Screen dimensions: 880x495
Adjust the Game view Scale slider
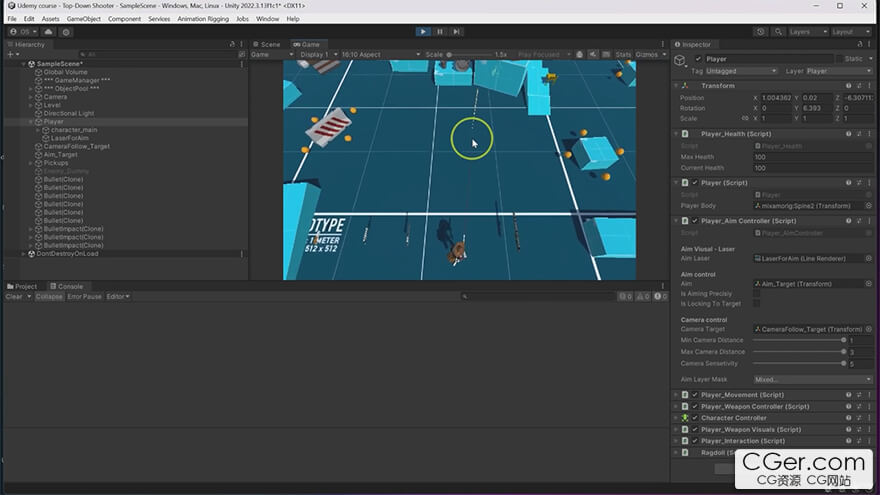[x=469, y=54]
